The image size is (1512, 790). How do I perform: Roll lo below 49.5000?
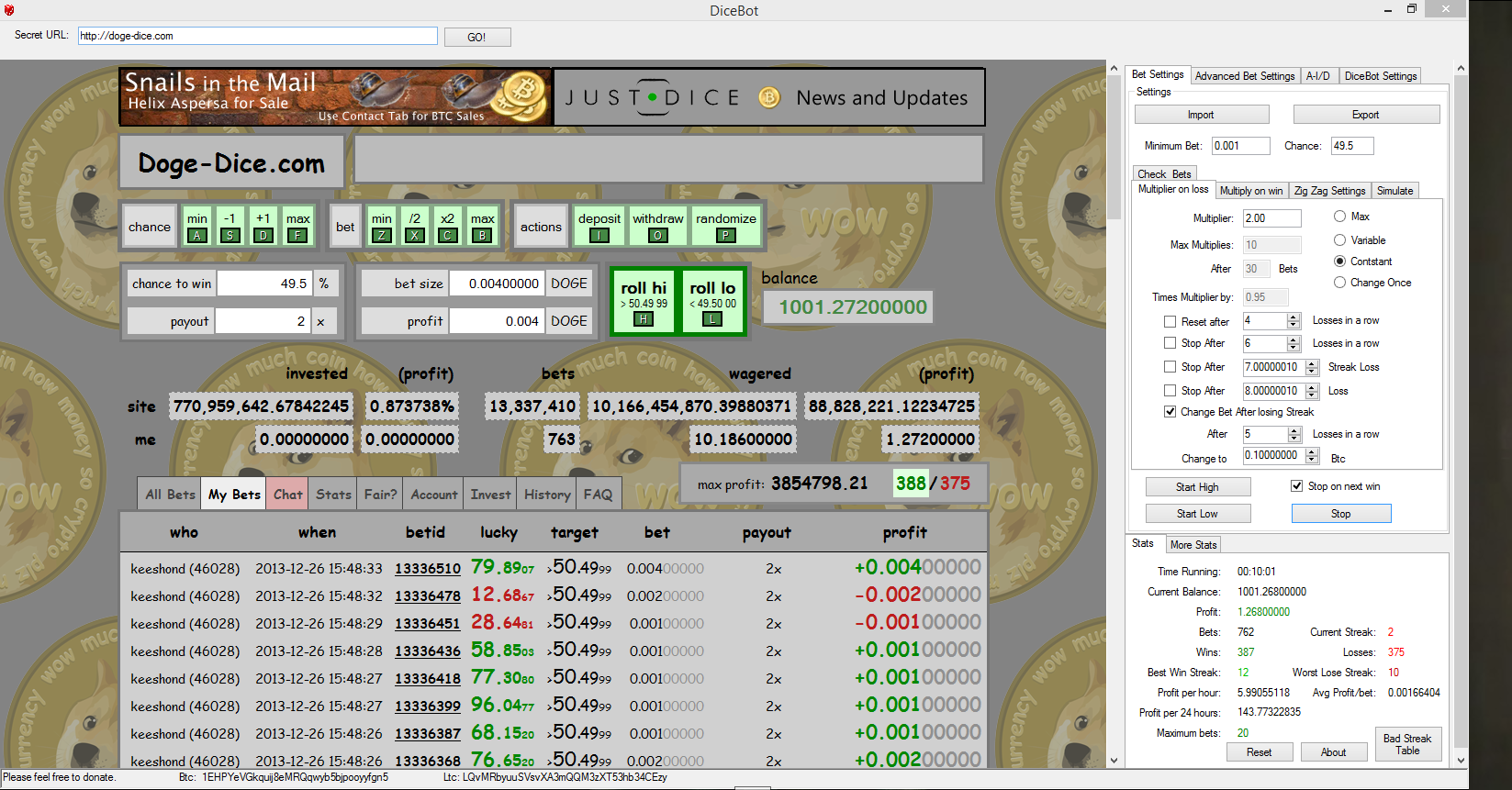(713, 301)
